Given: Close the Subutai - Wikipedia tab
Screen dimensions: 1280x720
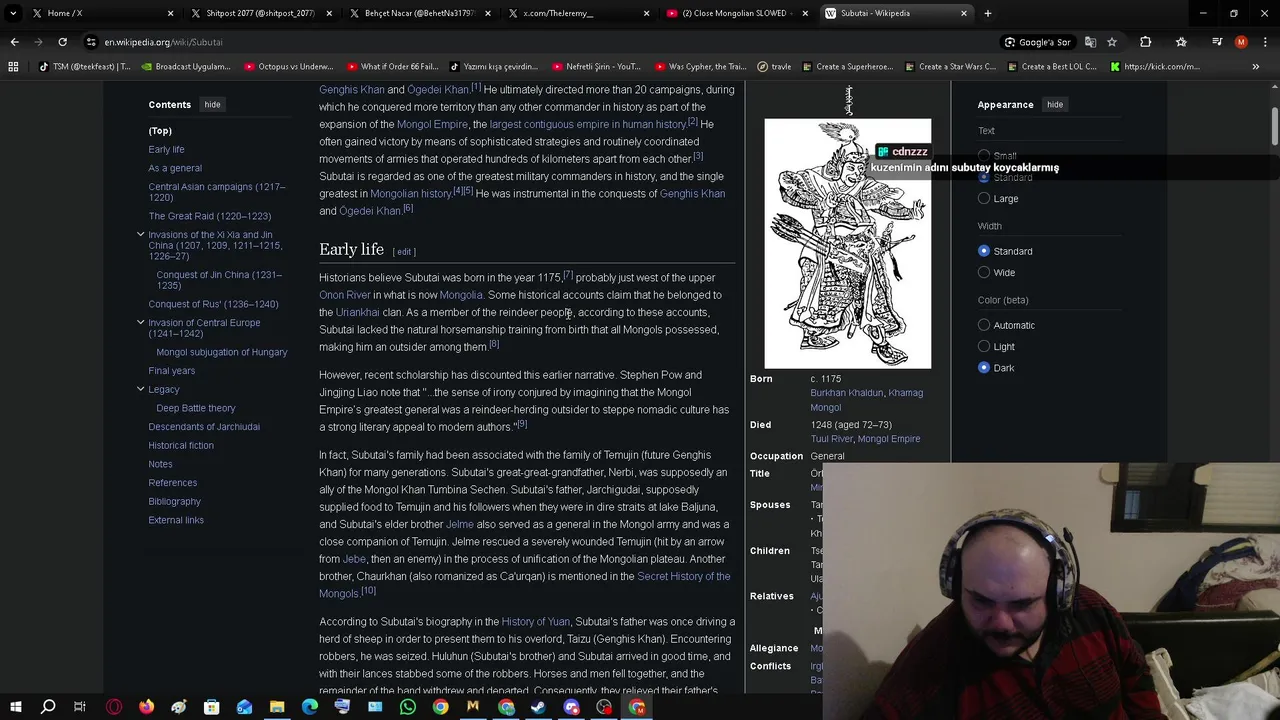Looking at the screenshot, I should [964, 13].
